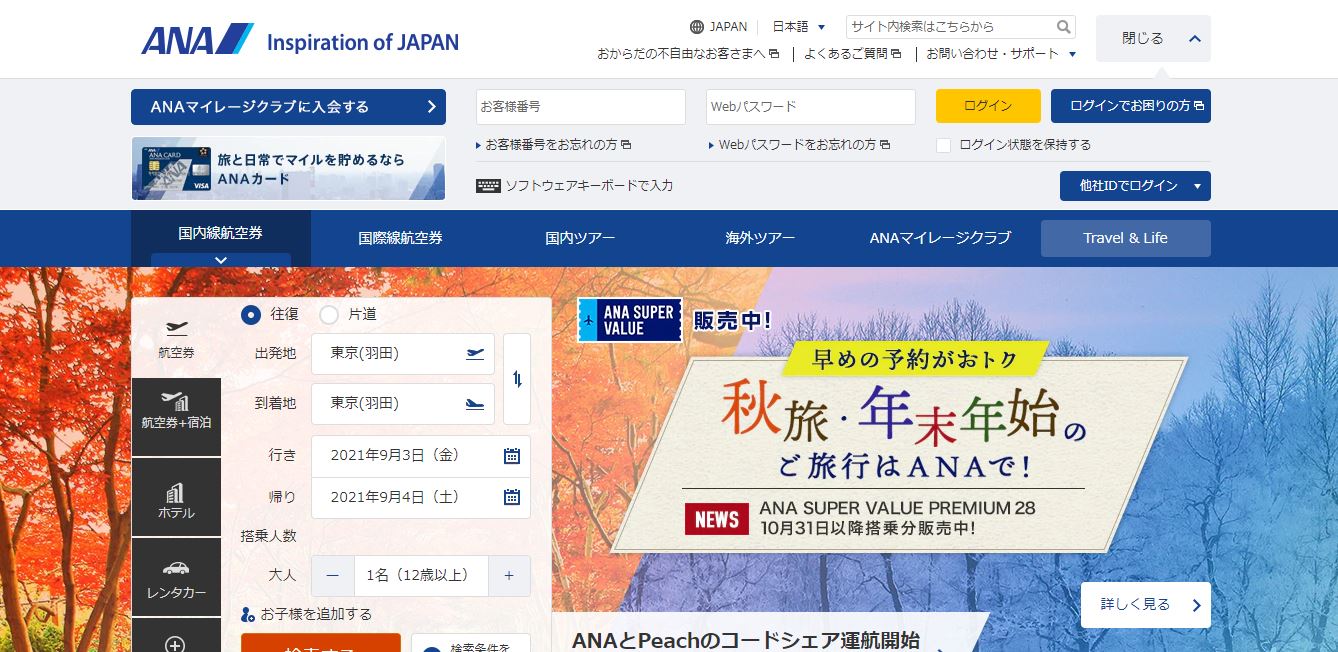This screenshot has width=1338, height=652.
Task: Click the plus icon at sidebar bottom
Action: (x=176, y=644)
